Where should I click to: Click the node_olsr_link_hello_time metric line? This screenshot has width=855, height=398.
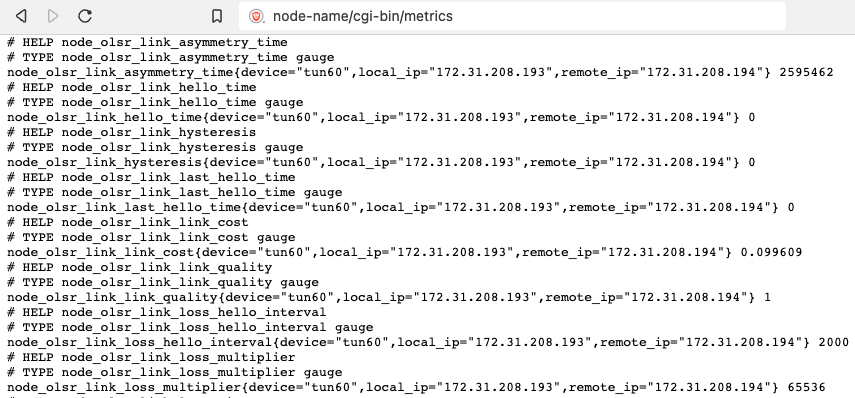point(381,117)
